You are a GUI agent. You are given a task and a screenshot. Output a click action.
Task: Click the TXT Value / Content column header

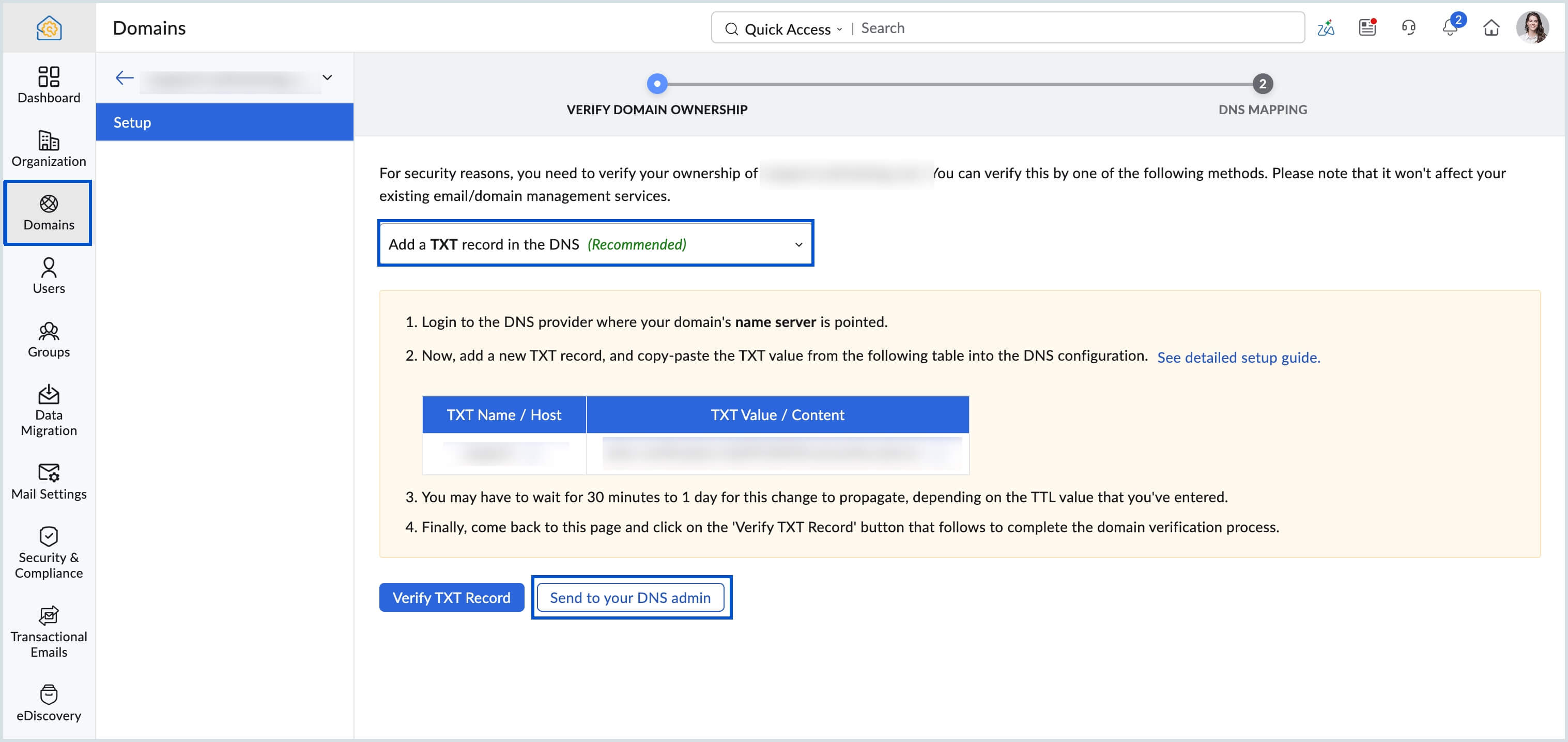pos(777,414)
